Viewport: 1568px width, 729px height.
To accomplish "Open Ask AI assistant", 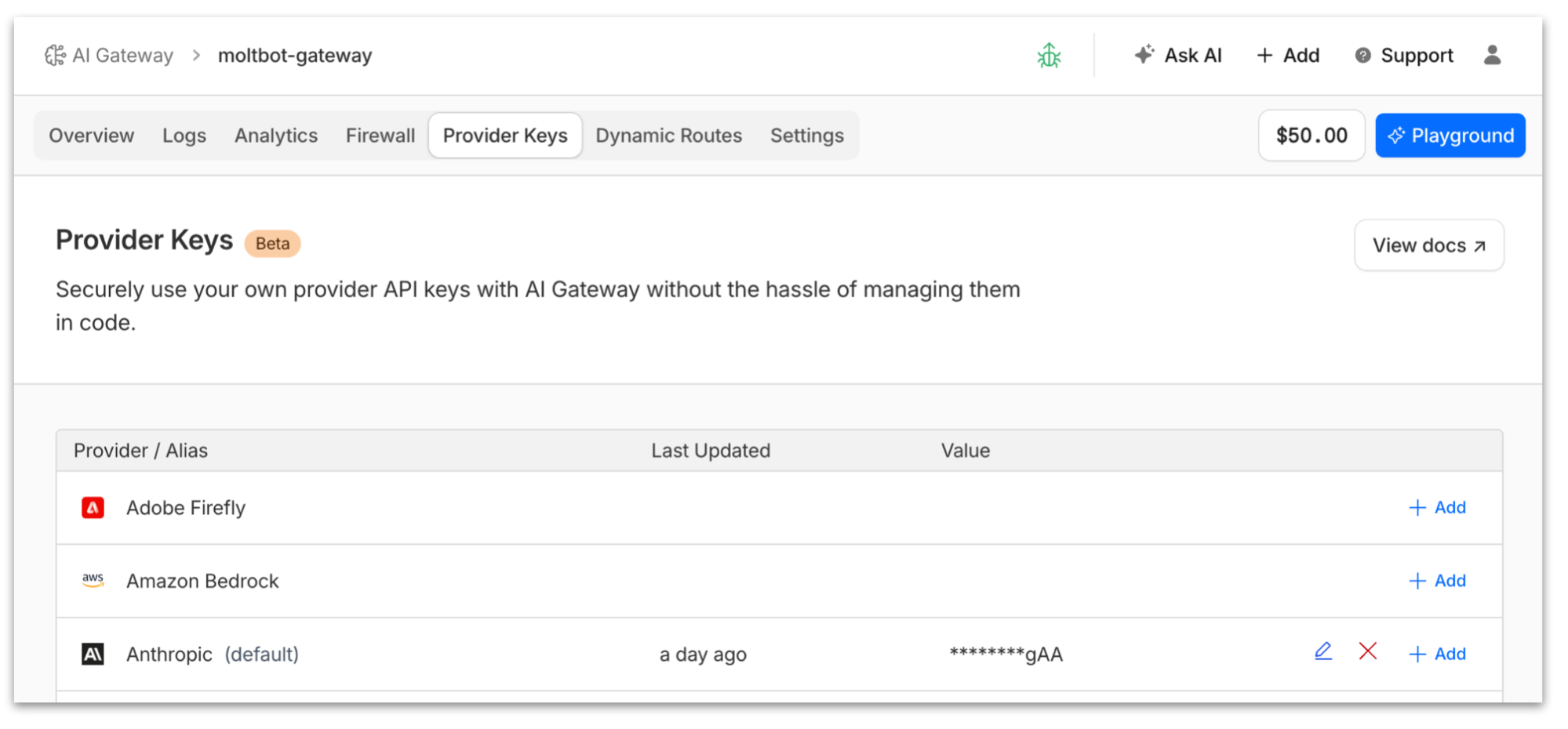I will coord(1178,56).
